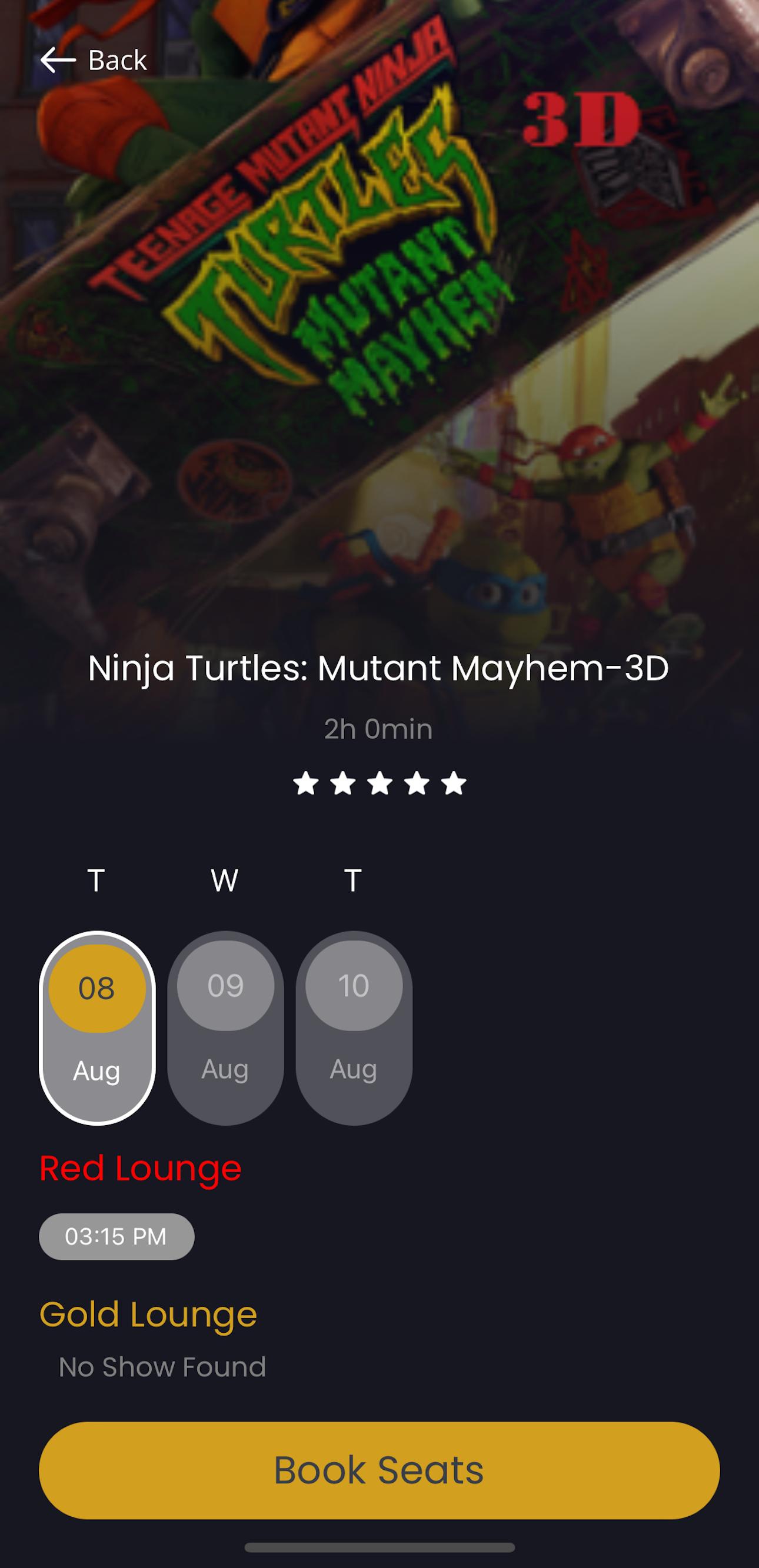759x1568 pixels.
Task: Select the 08 Aug date
Action: point(97,1027)
